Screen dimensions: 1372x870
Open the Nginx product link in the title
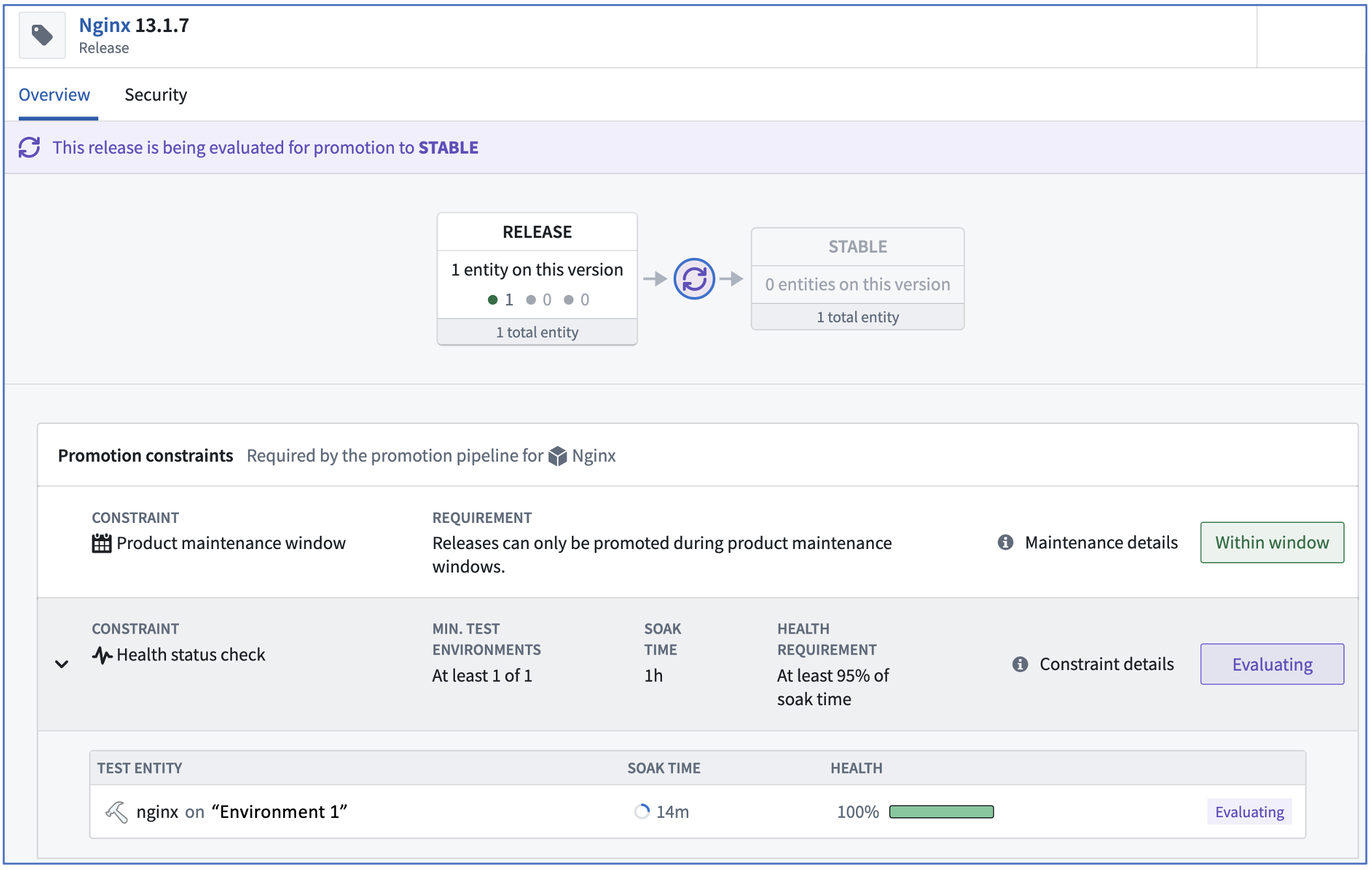pyautogui.click(x=104, y=25)
